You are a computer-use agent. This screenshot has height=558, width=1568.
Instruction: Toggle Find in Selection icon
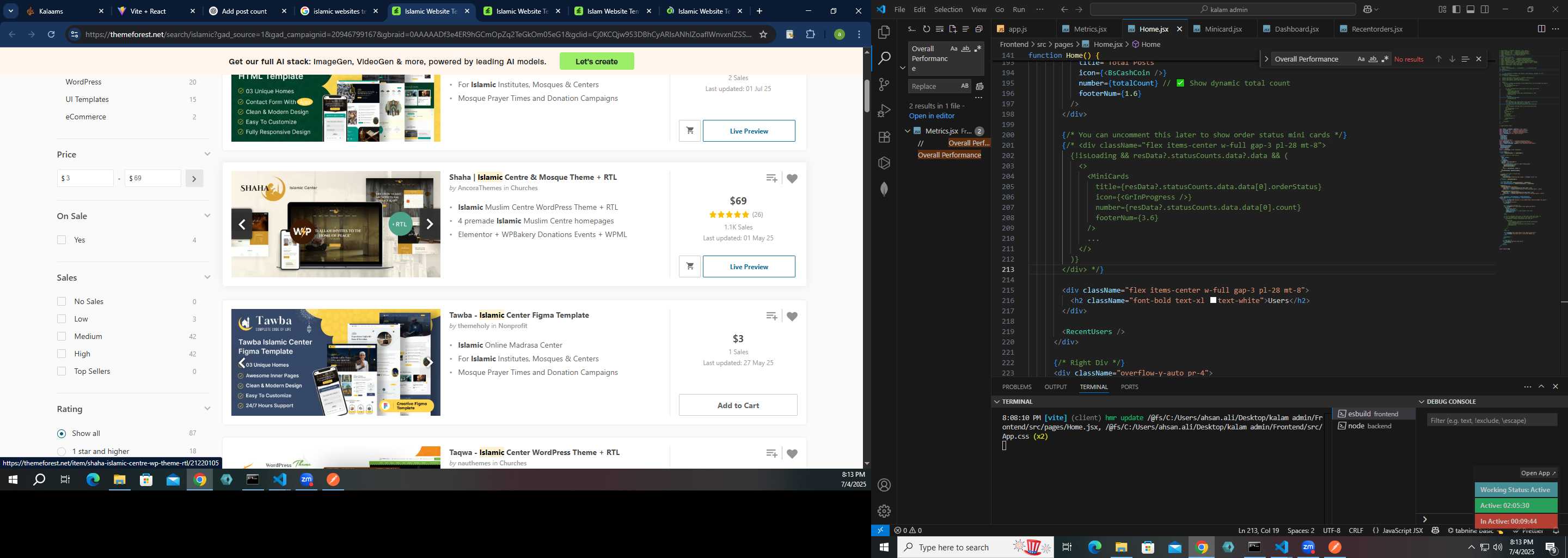[x=1465, y=59]
